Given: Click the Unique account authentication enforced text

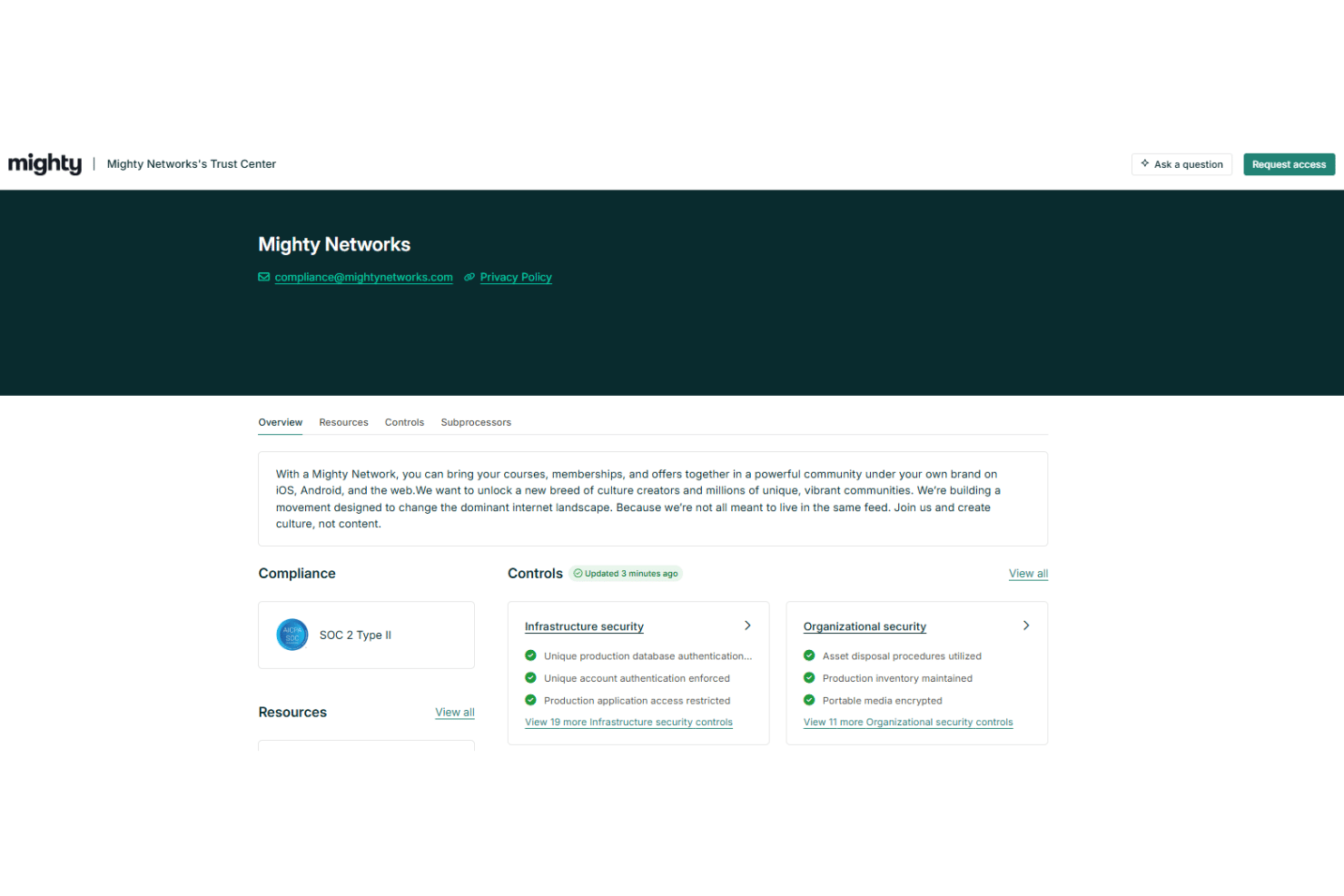Looking at the screenshot, I should pos(637,678).
